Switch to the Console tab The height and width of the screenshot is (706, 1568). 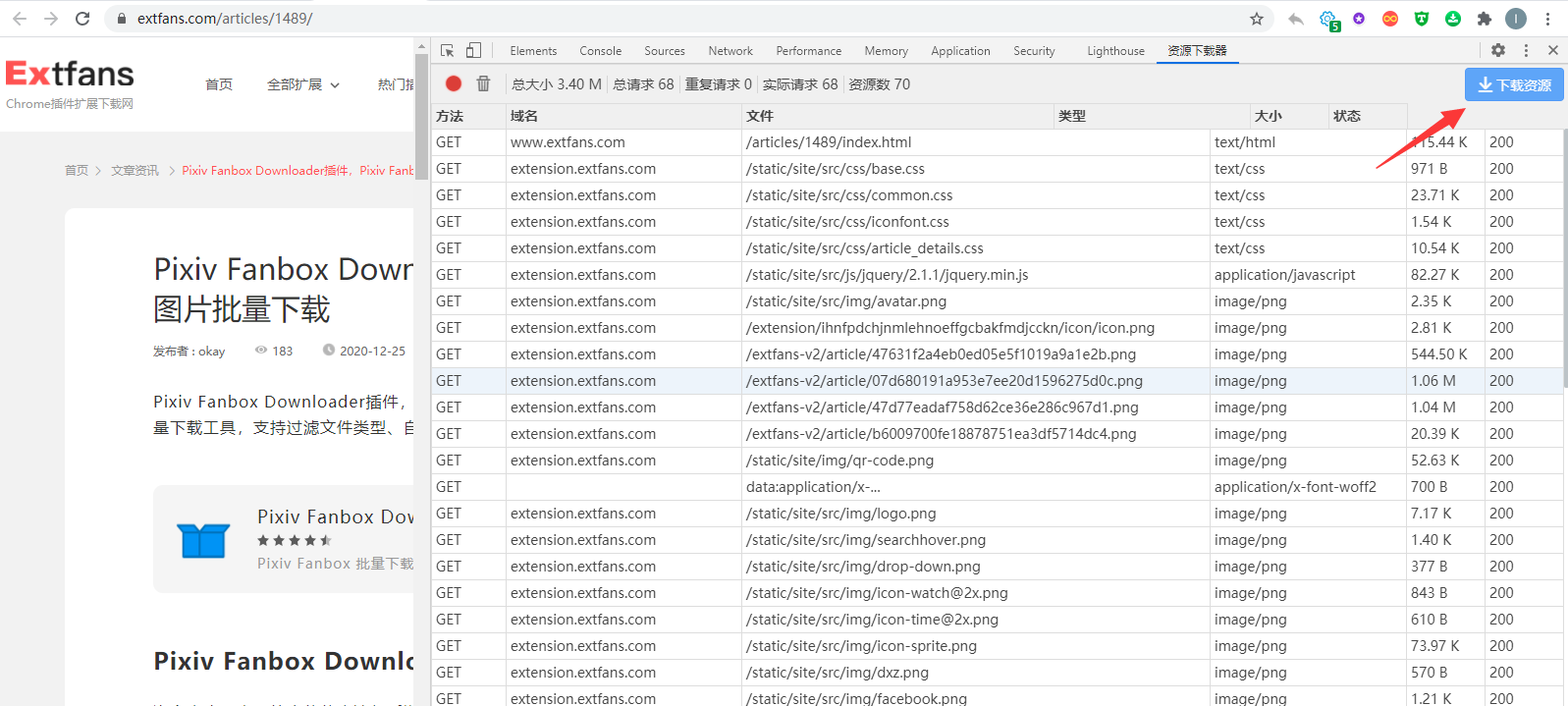tap(600, 51)
